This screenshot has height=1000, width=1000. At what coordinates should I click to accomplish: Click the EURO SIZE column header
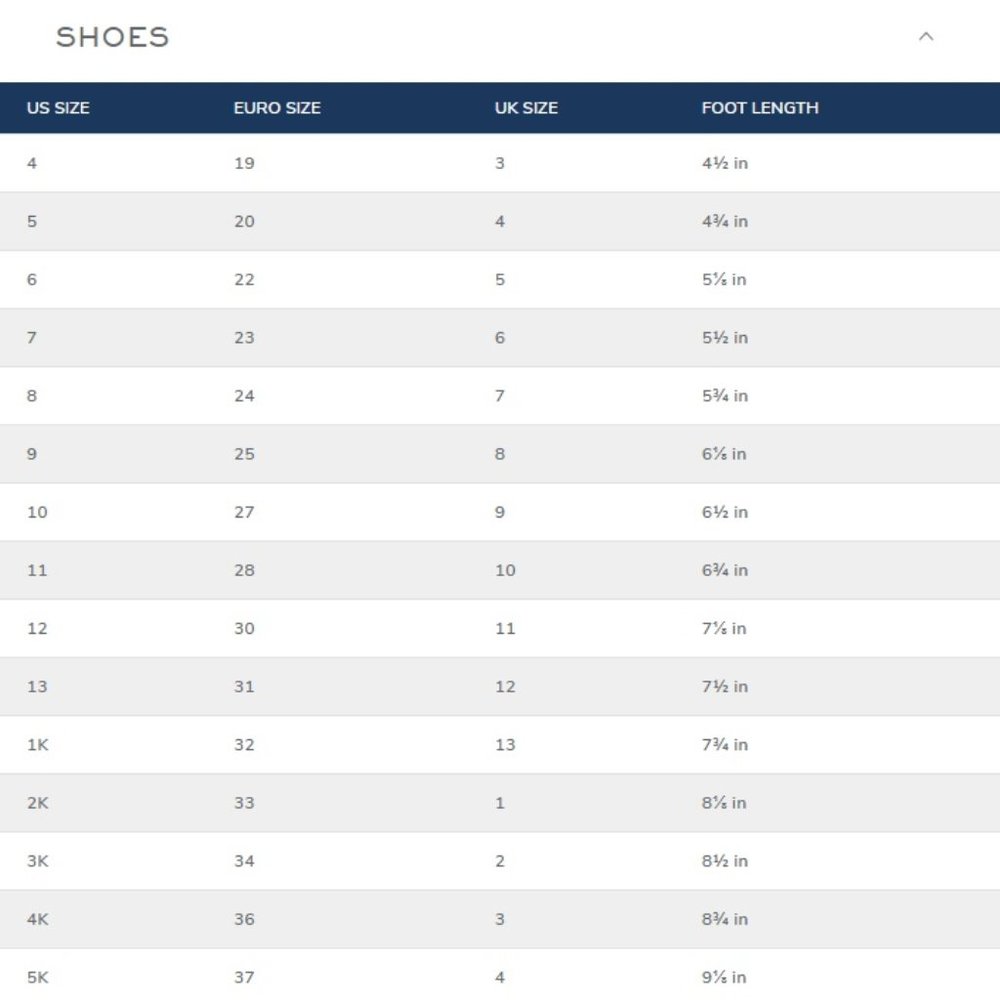pyautogui.click(x=277, y=108)
